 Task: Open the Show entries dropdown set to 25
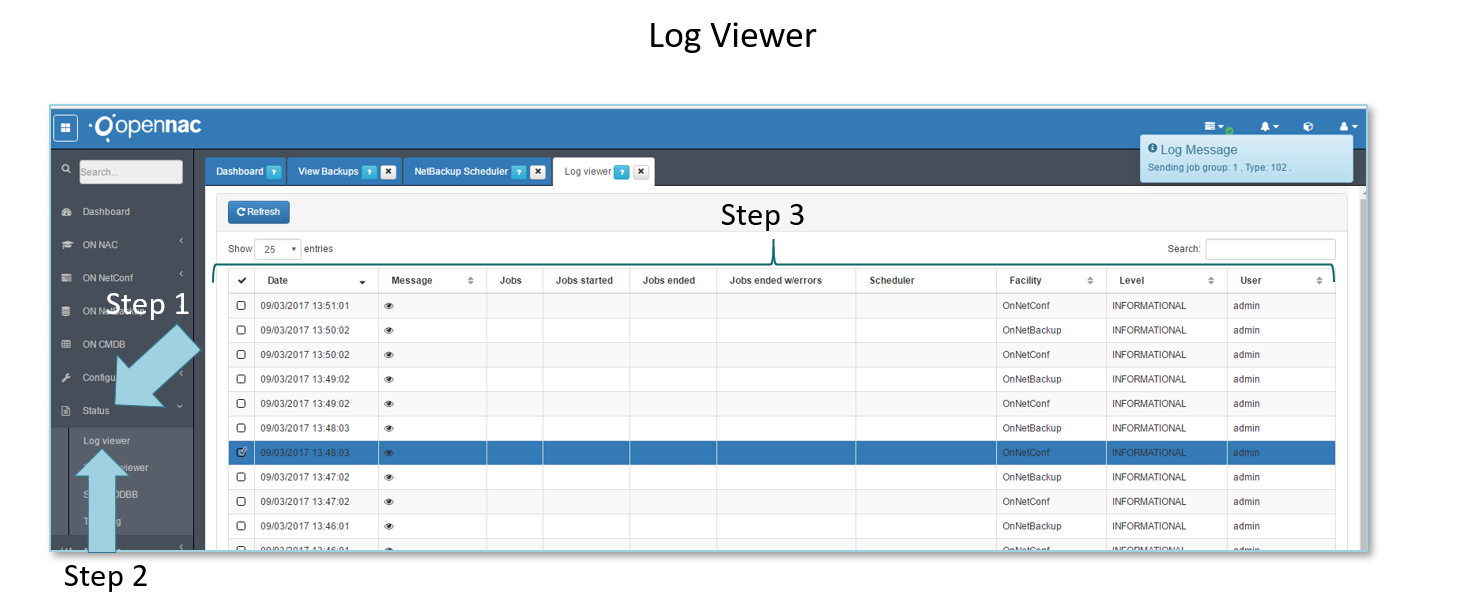click(277, 249)
